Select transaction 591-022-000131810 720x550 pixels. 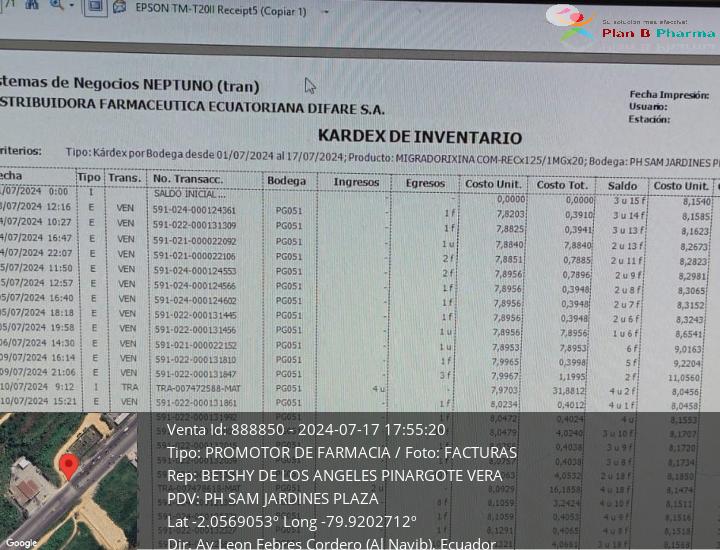coord(196,359)
